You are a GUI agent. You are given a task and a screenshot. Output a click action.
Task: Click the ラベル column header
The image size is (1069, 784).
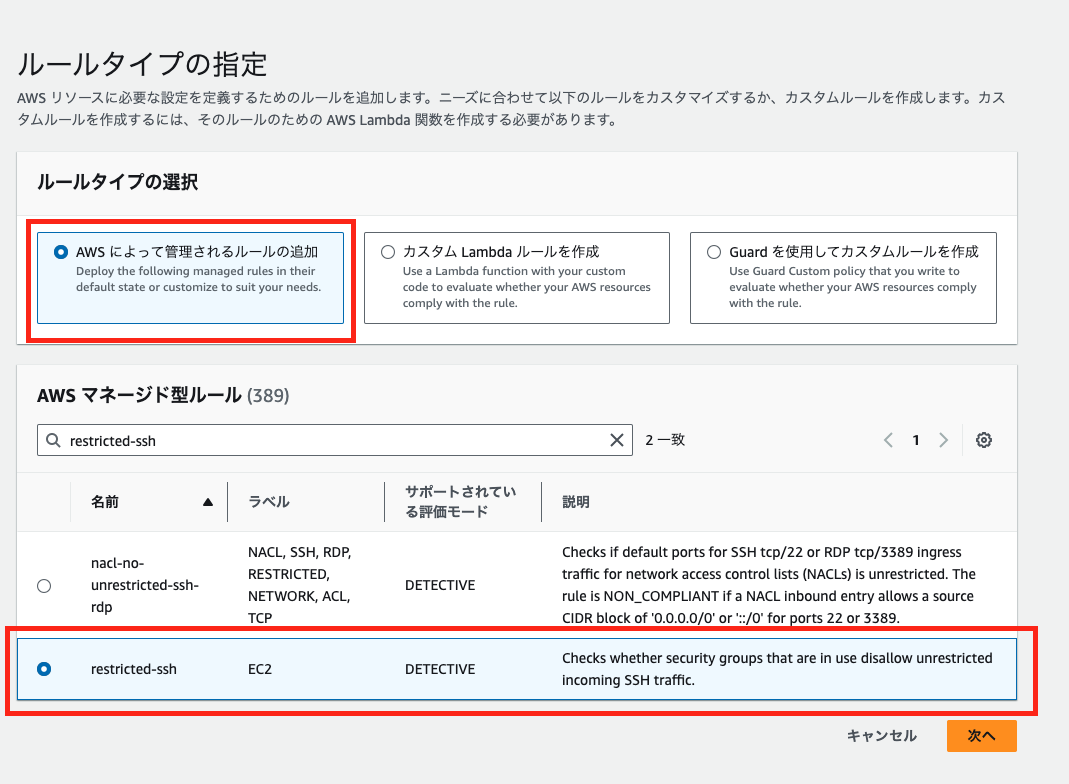point(269,502)
